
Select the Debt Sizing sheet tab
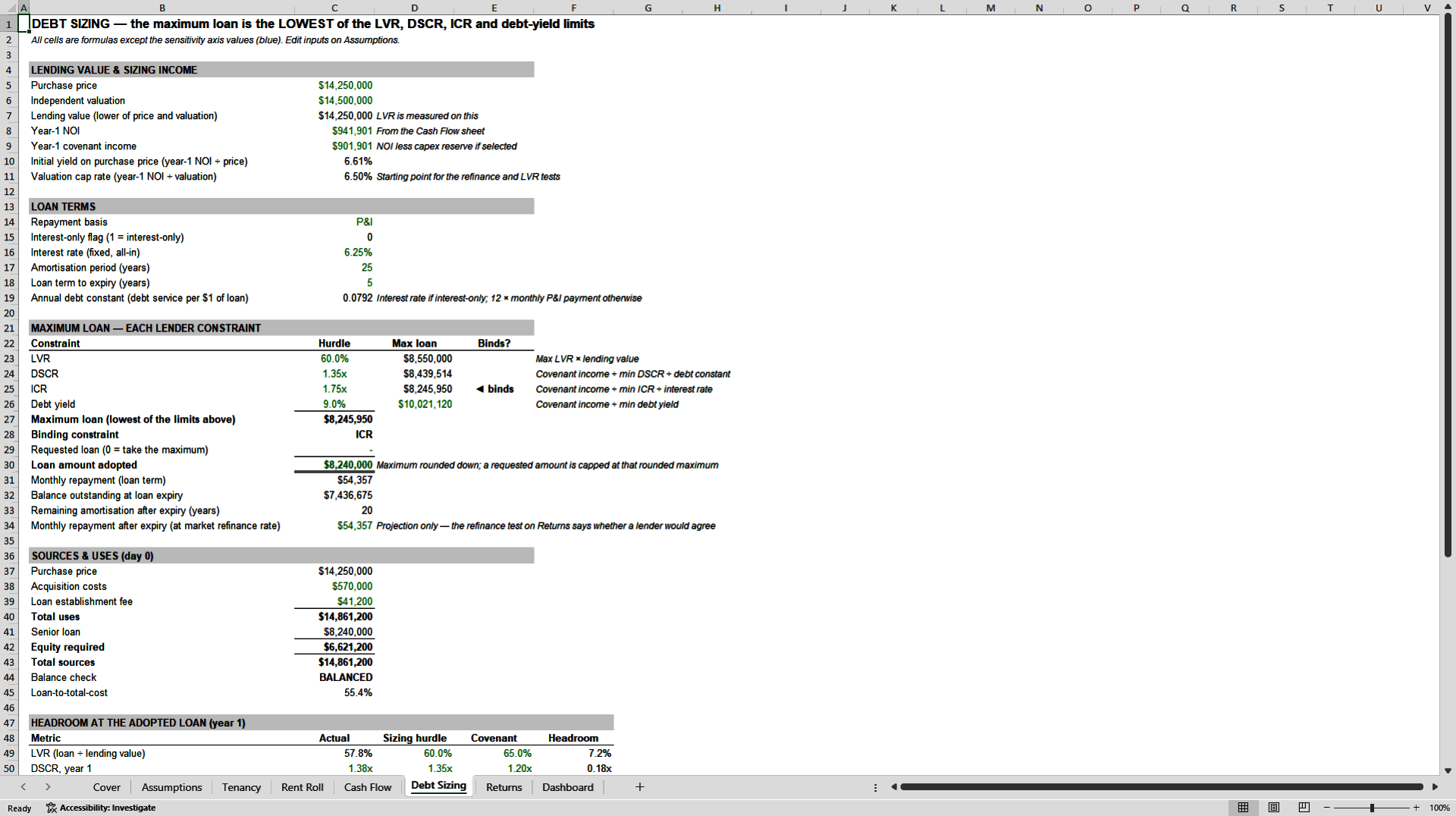[438, 786]
